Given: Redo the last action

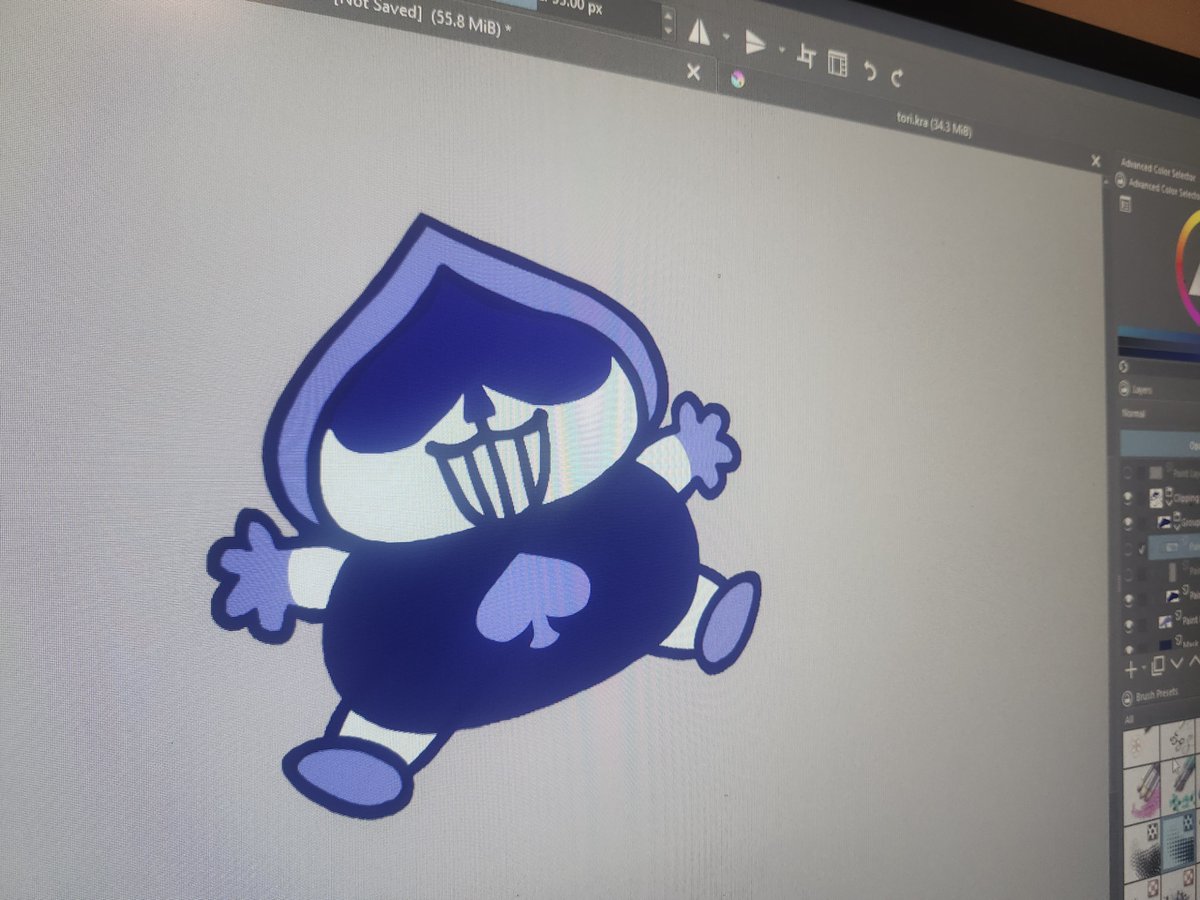Looking at the screenshot, I should pos(897,77).
